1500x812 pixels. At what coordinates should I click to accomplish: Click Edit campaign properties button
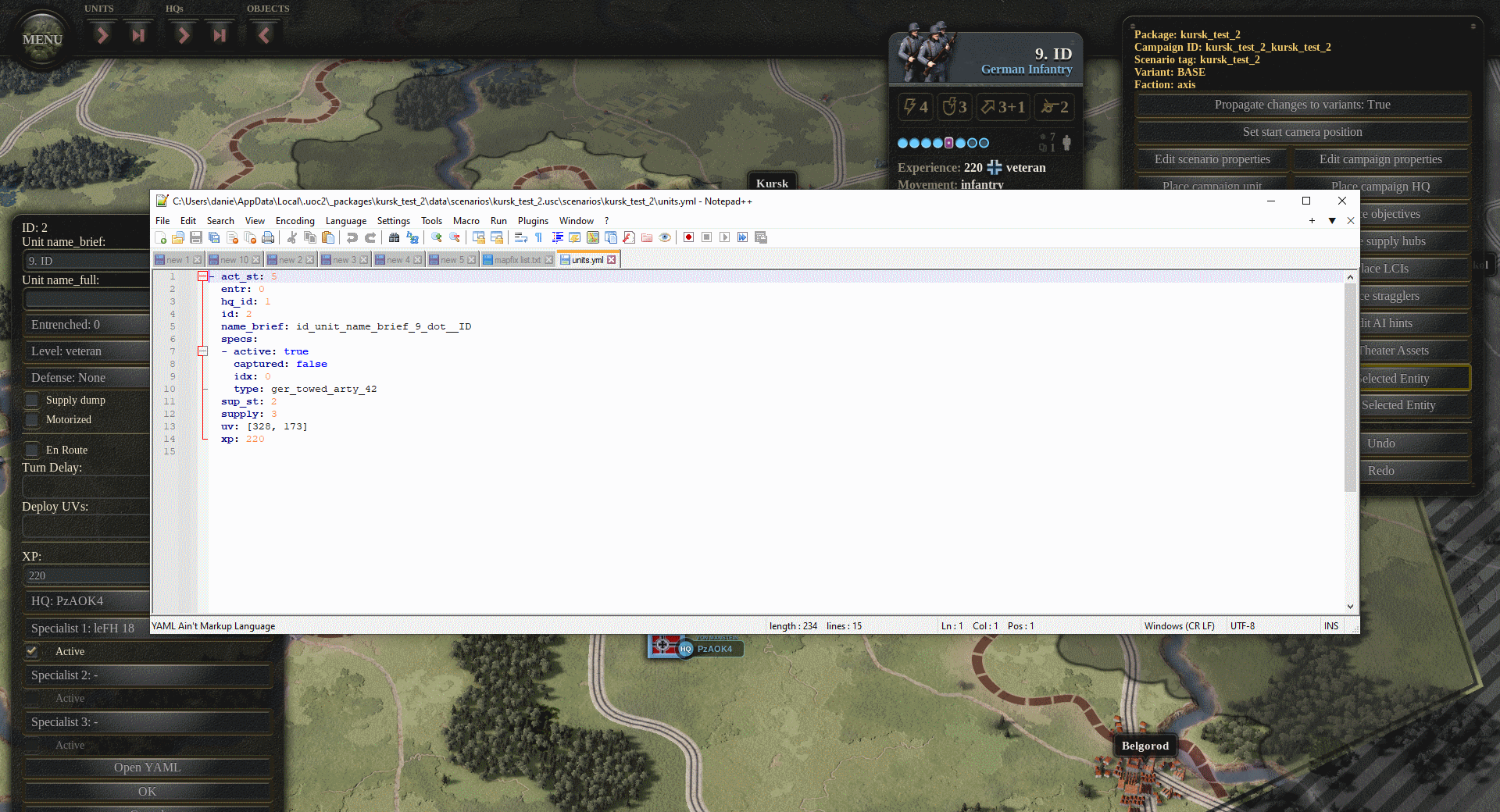(x=1381, y=159)
